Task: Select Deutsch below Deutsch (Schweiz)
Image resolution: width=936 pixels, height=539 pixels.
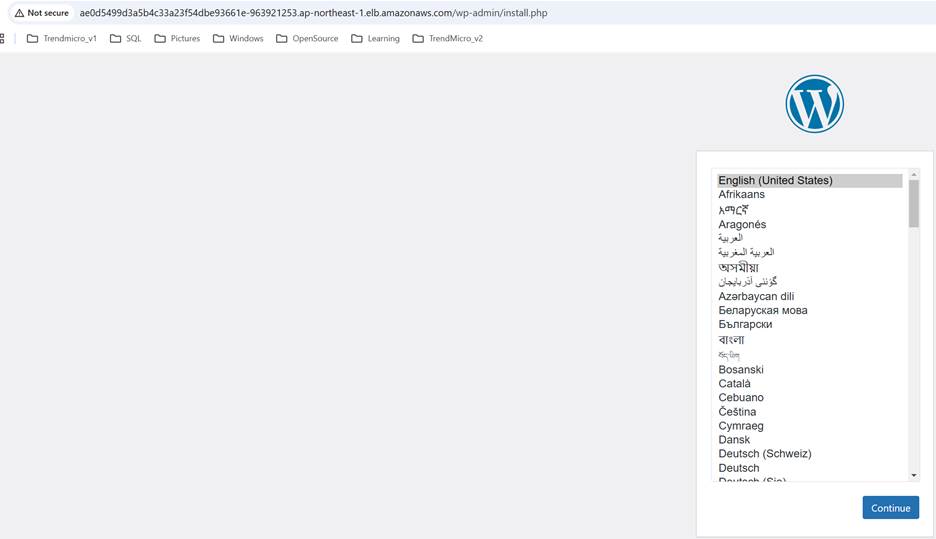Action: point(809,468)
